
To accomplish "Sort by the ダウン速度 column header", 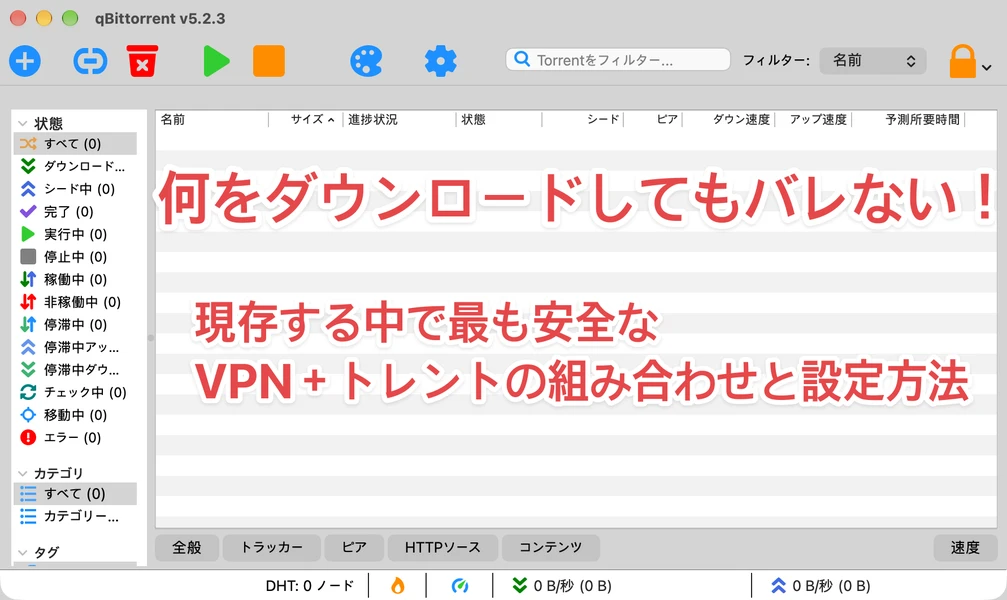I will 729,119.
